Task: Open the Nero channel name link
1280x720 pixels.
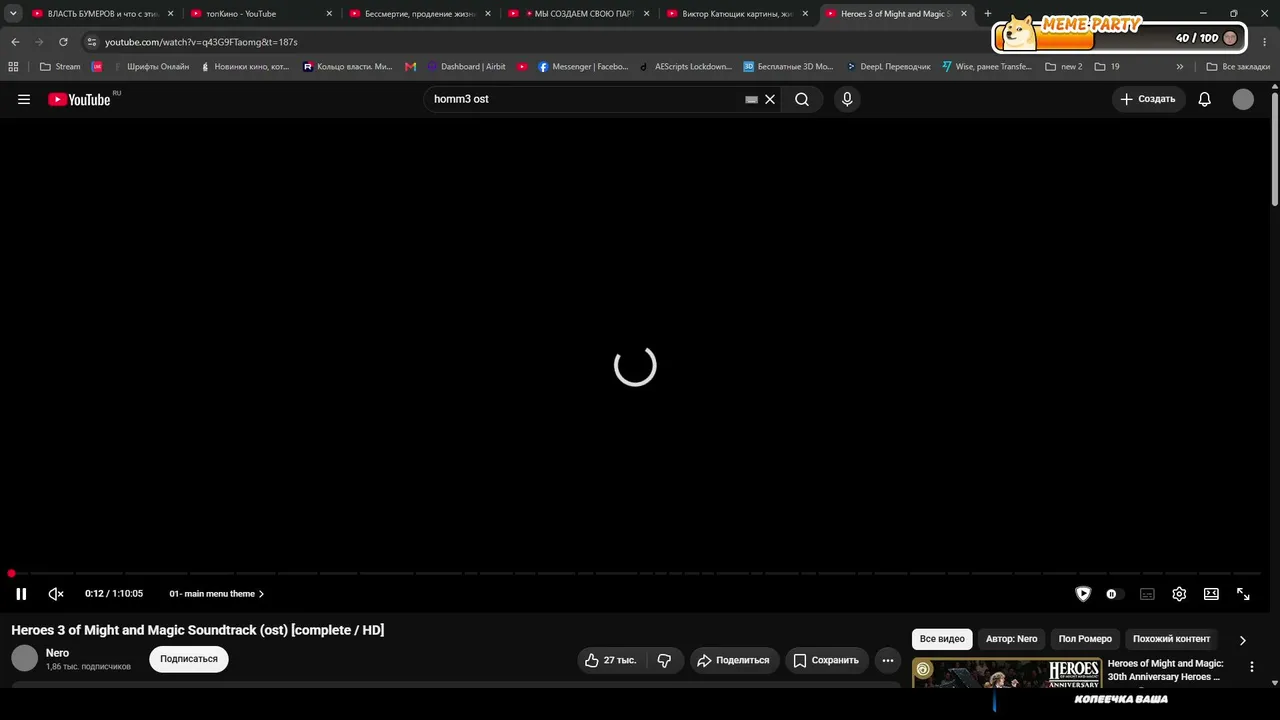Action: pyautogui.click(x=57, y=653)
